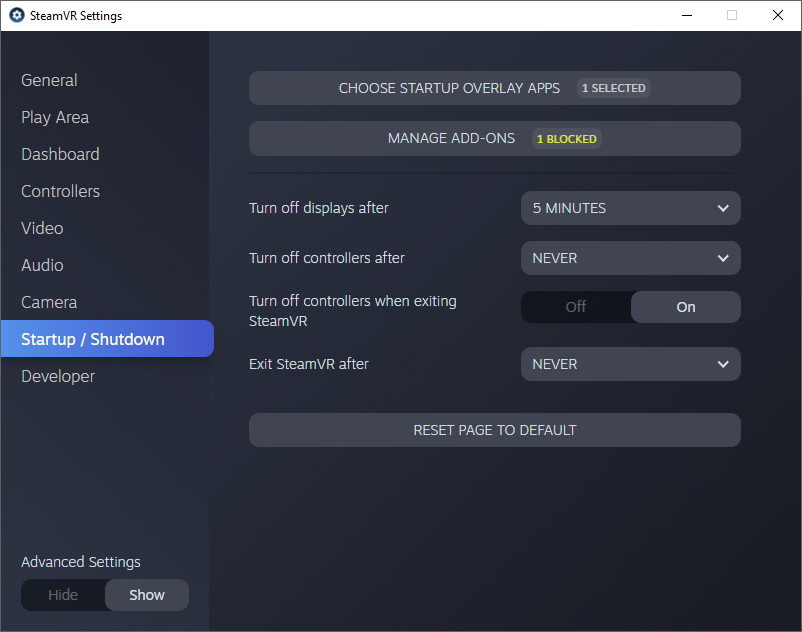The image size is (802, 632).
Task: Open the Developer settings tab
Action: pos(58,376)
